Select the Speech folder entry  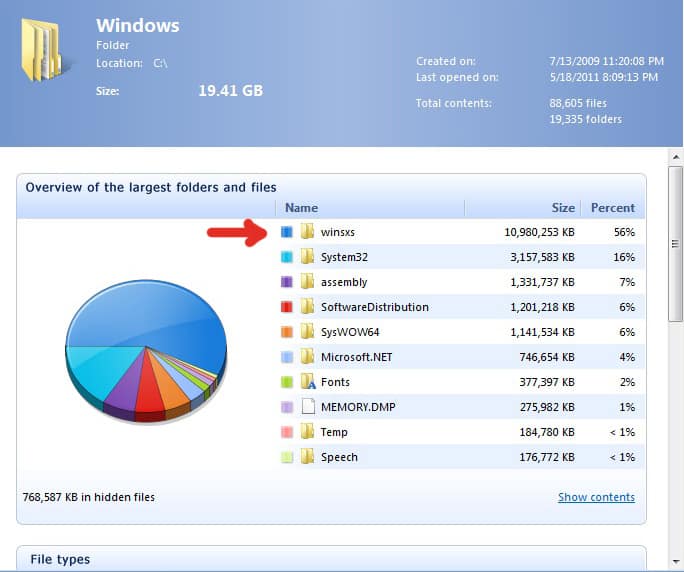tap(338, 457)
